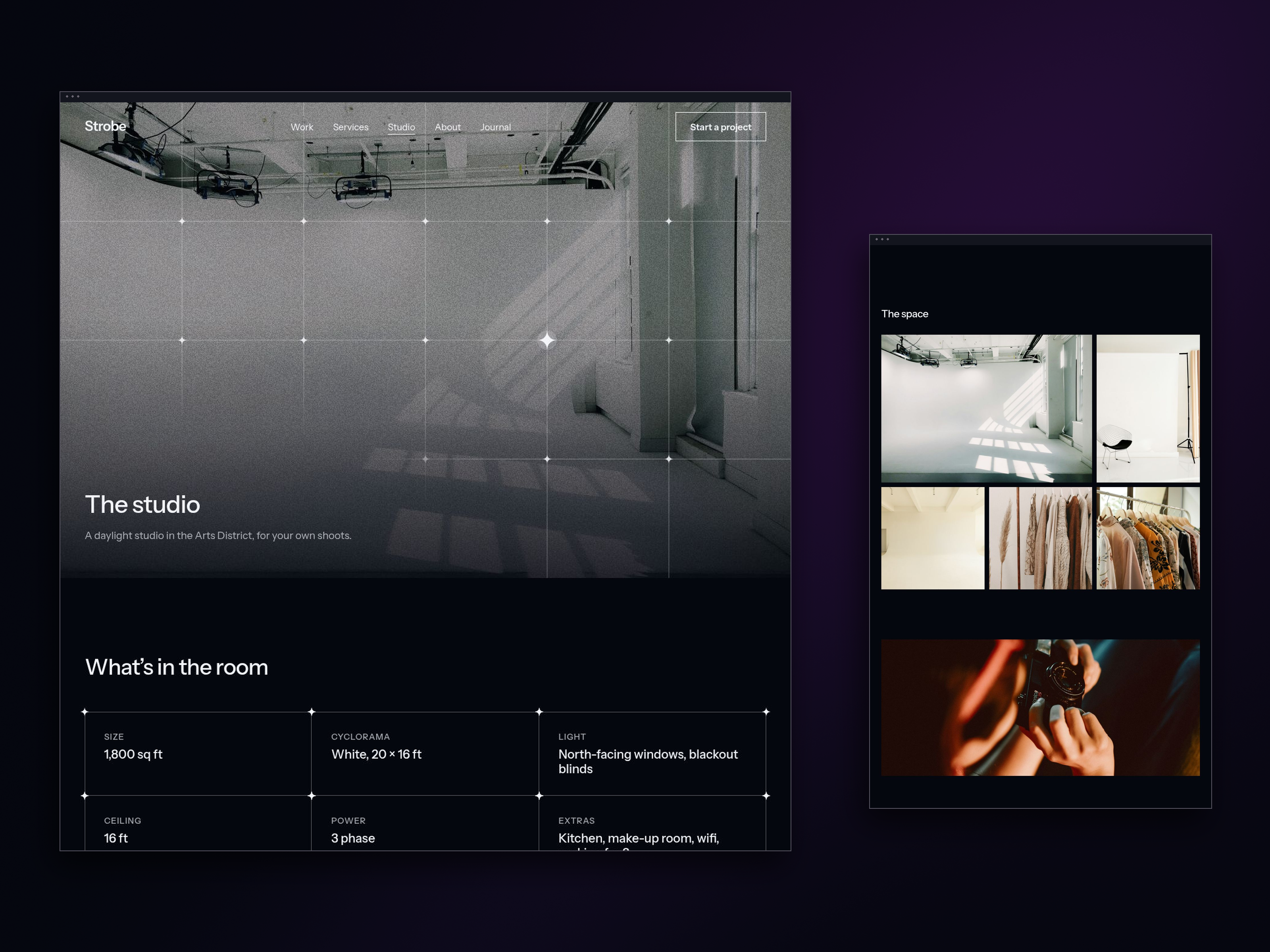
Task: Open the Work nav link
Action: 302,127
